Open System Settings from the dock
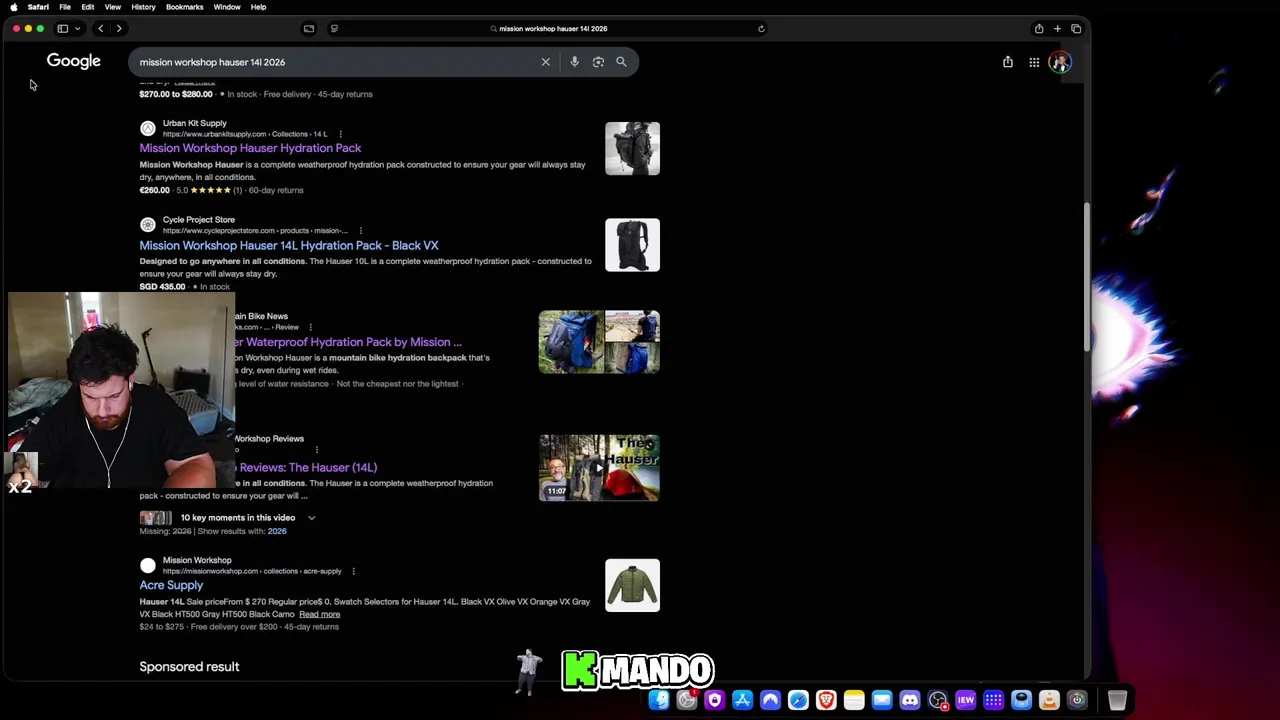Screen dimensions: 1280x720 686,700
